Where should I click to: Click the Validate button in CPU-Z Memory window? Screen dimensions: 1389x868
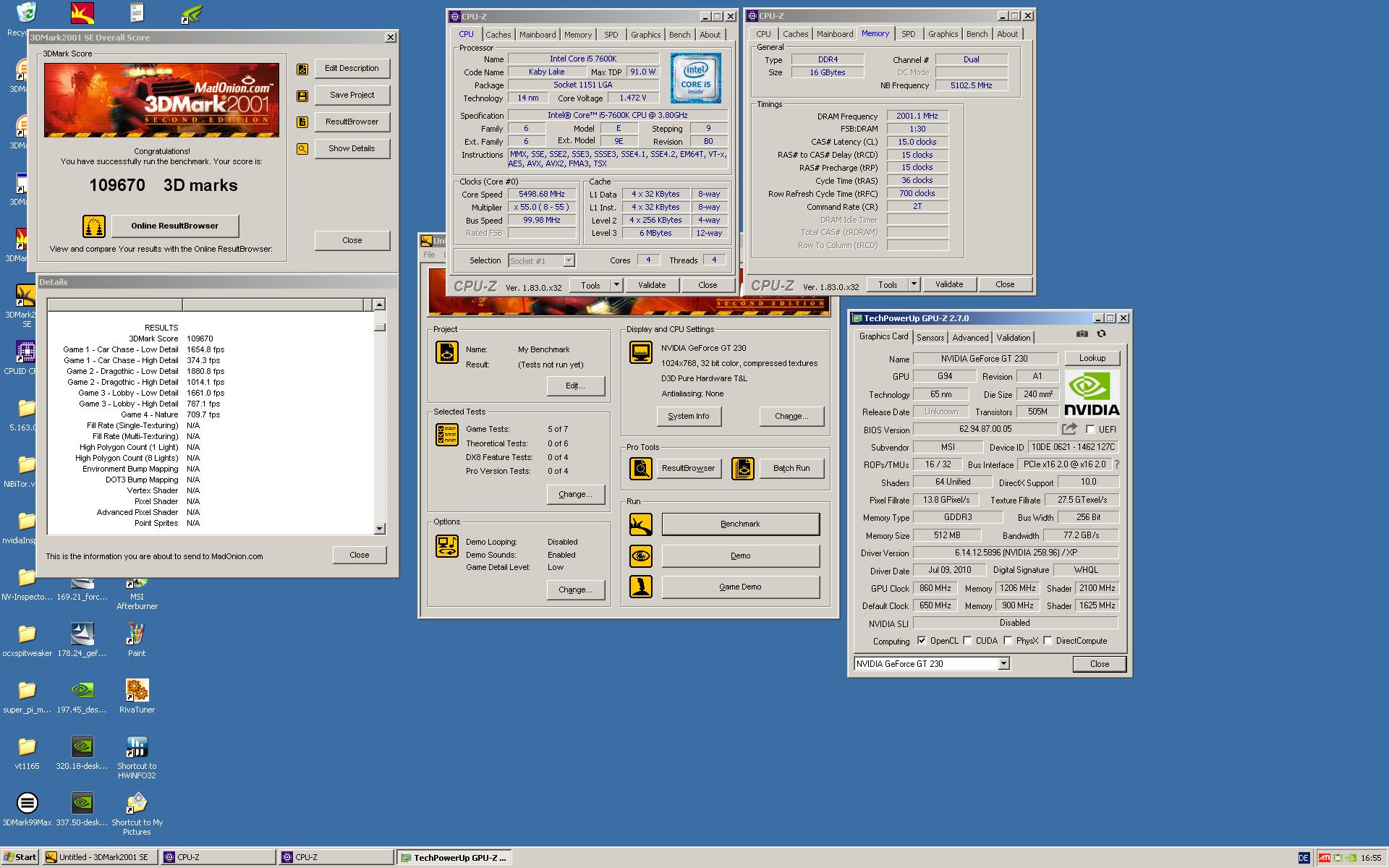click(949, 284)
